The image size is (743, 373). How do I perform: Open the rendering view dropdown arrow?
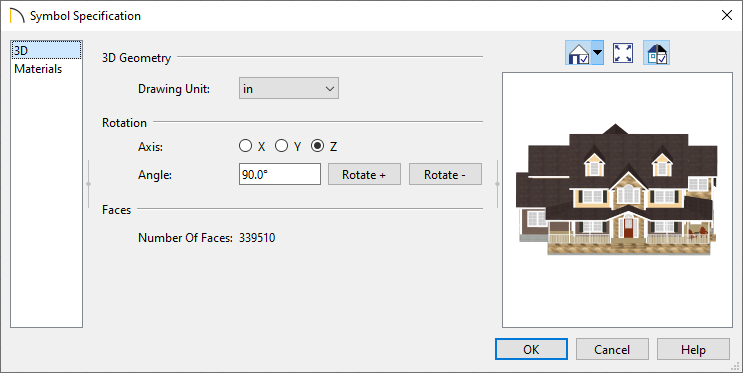click(598, 53)
